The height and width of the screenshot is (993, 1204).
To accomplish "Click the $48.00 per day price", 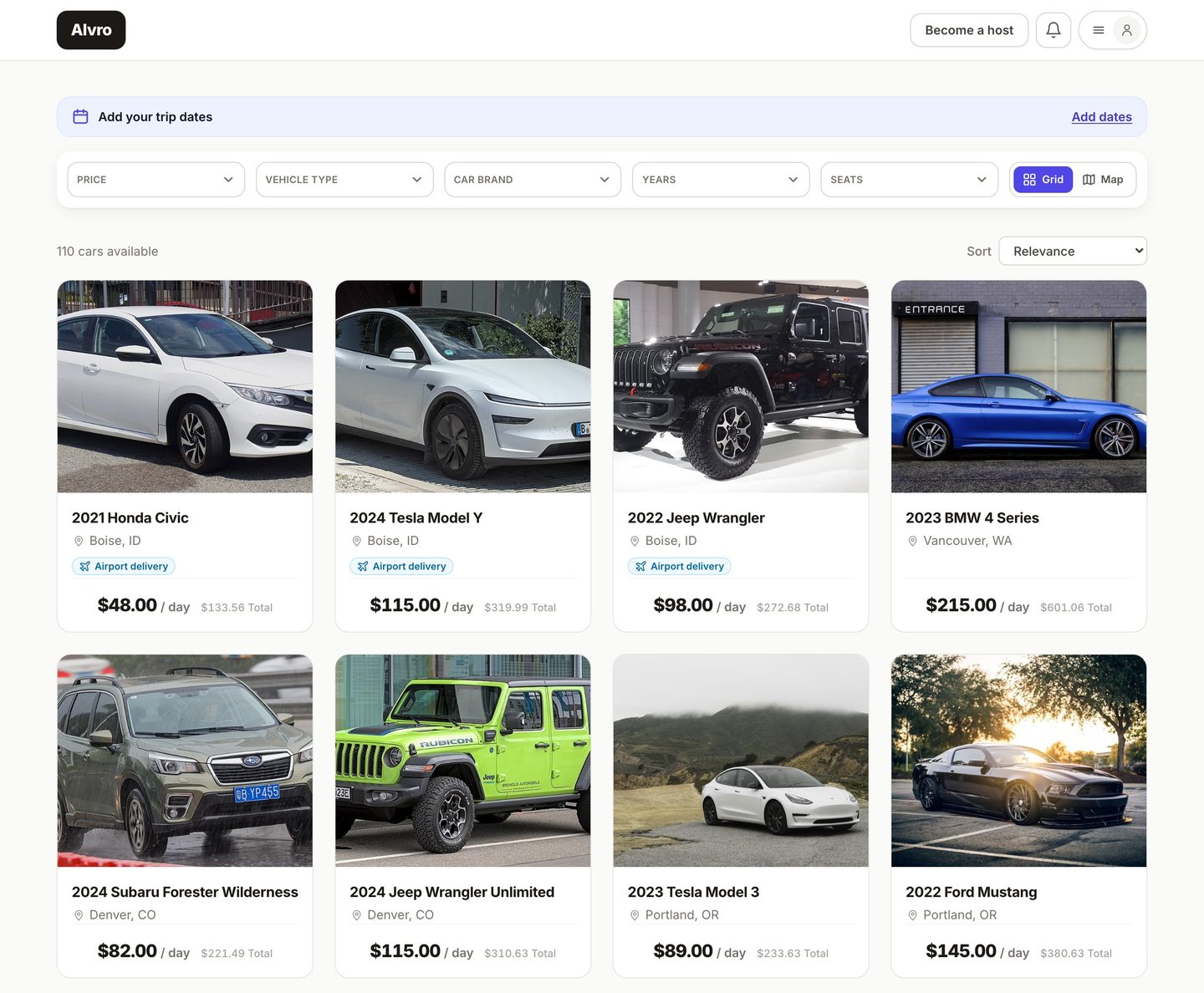I will (144, 605).
